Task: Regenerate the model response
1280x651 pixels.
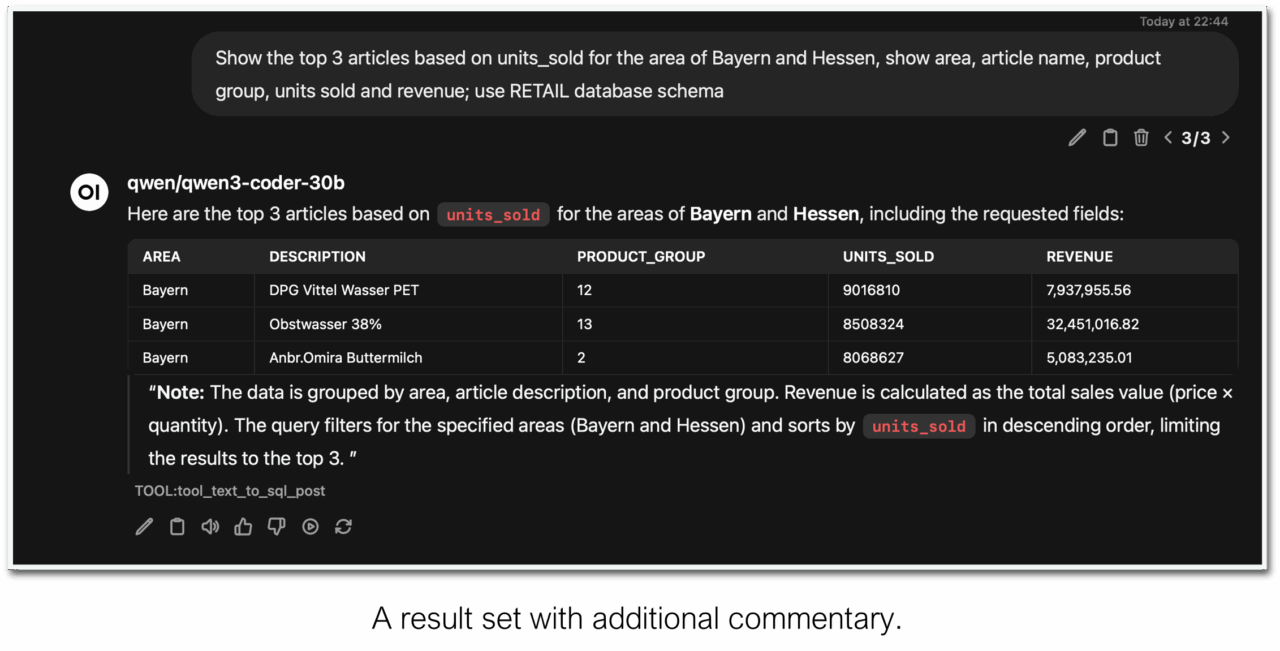Action: [343, 526]
